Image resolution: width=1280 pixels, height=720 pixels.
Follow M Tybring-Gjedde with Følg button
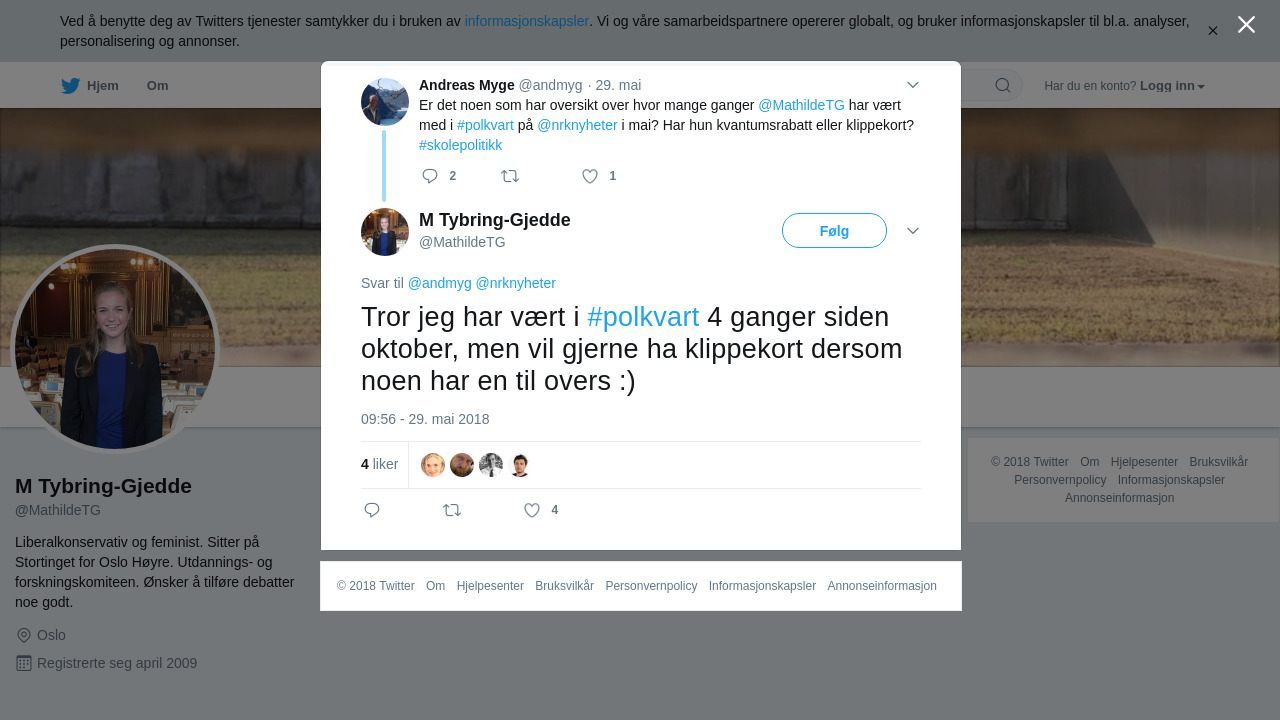click(834, 231)
